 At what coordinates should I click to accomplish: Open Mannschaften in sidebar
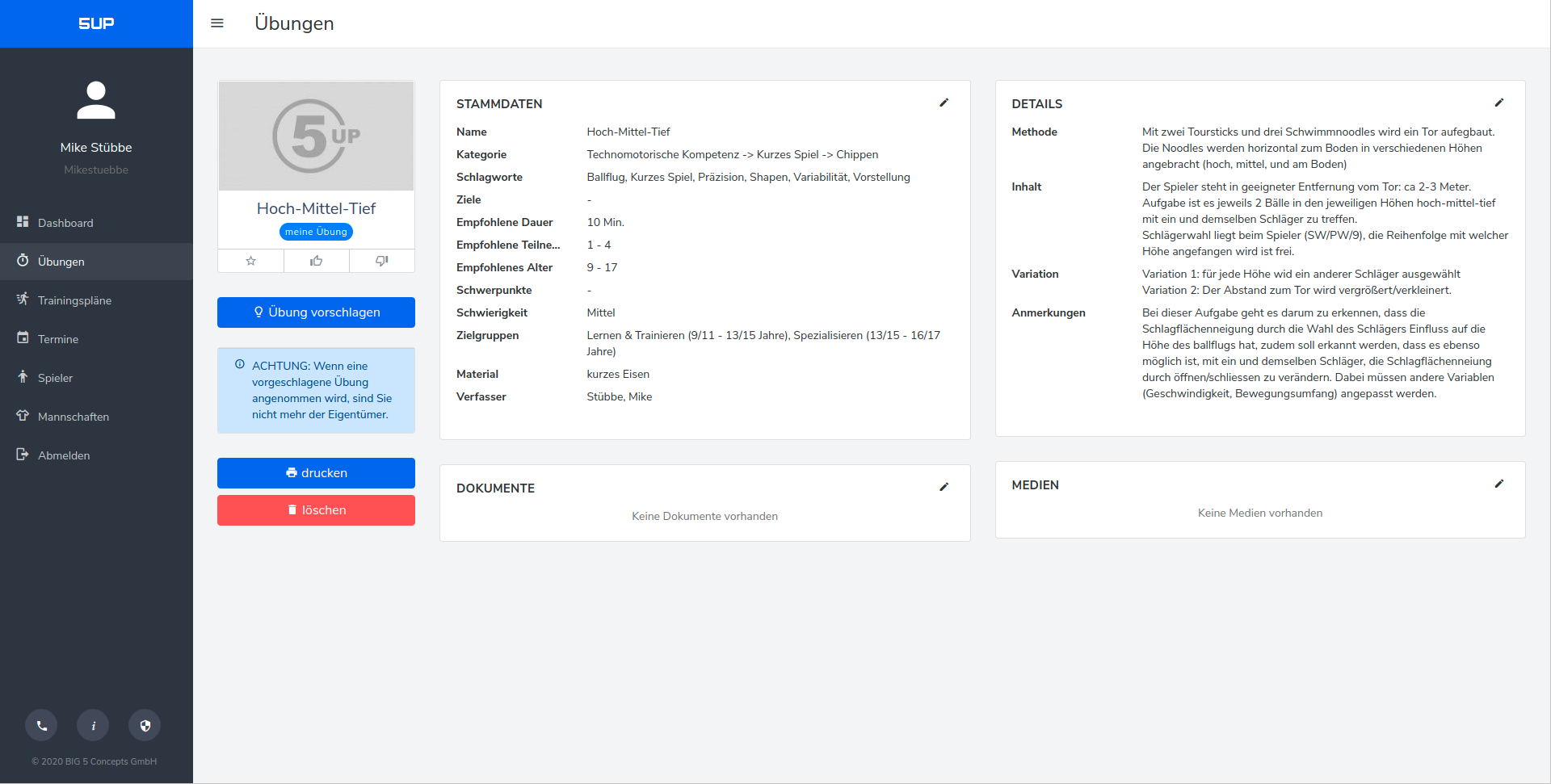click(73, 417)
